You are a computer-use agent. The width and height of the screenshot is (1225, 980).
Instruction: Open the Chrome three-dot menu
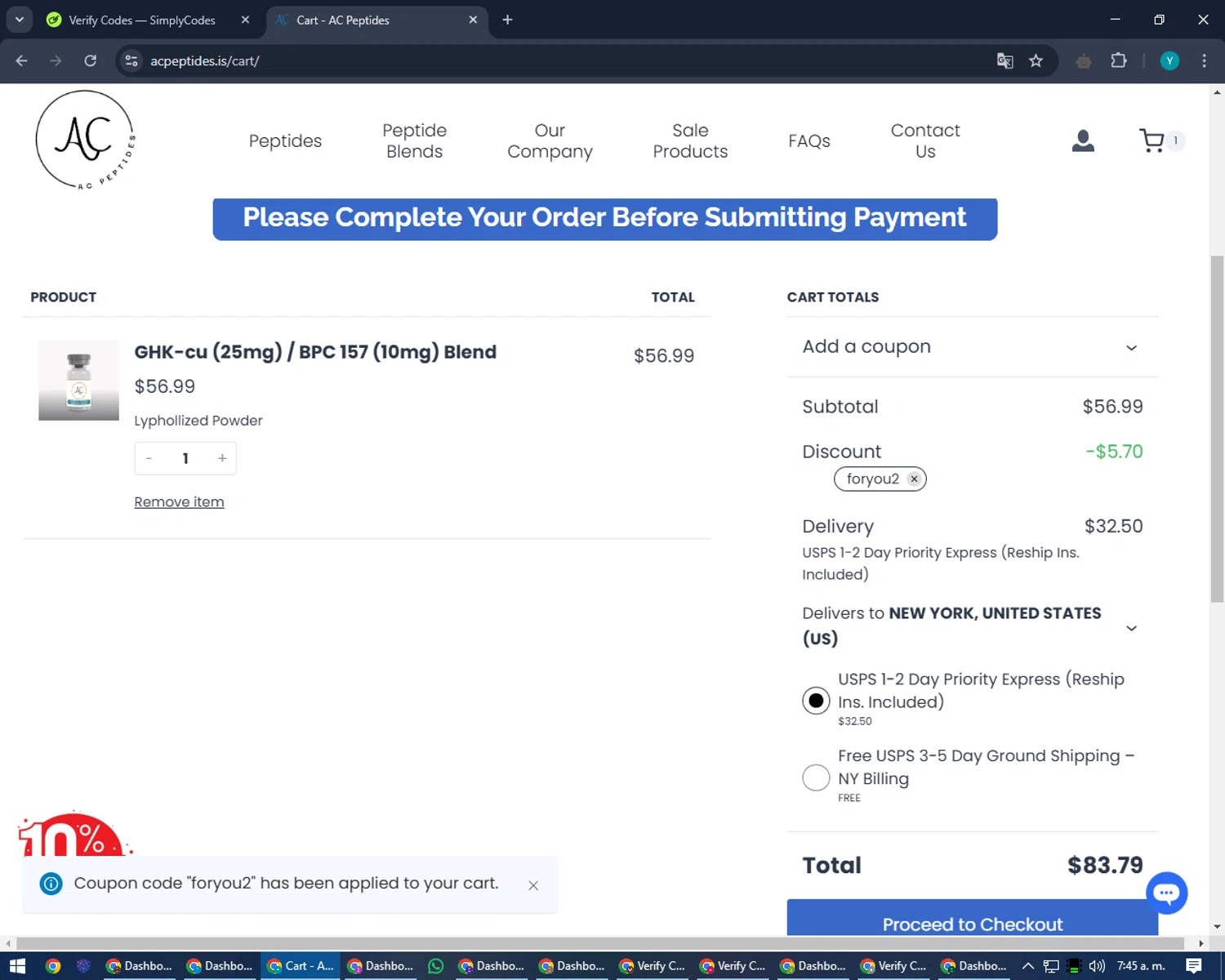tap(1204, 60)
